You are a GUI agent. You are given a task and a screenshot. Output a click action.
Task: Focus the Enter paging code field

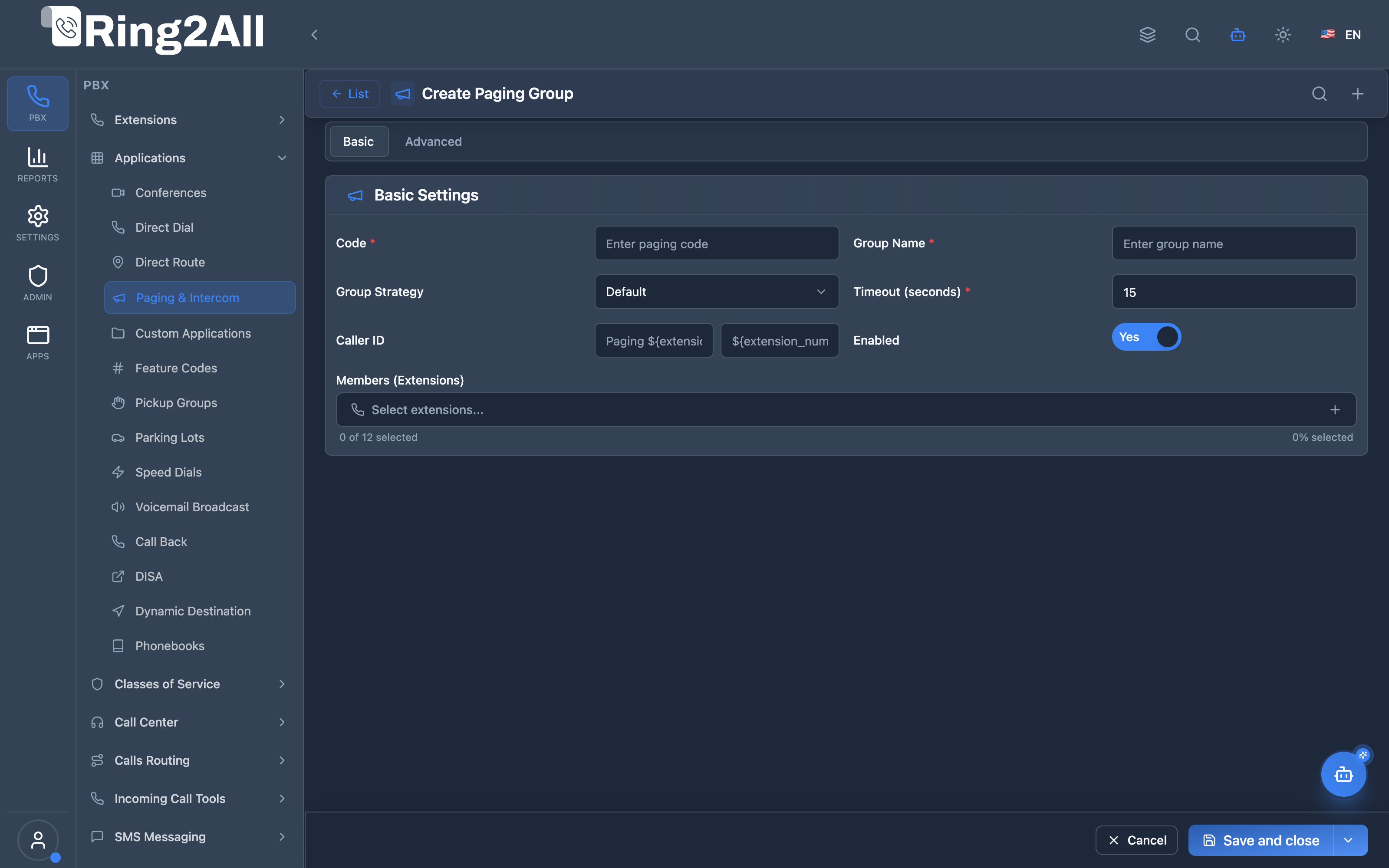click(x=716, y=243)
